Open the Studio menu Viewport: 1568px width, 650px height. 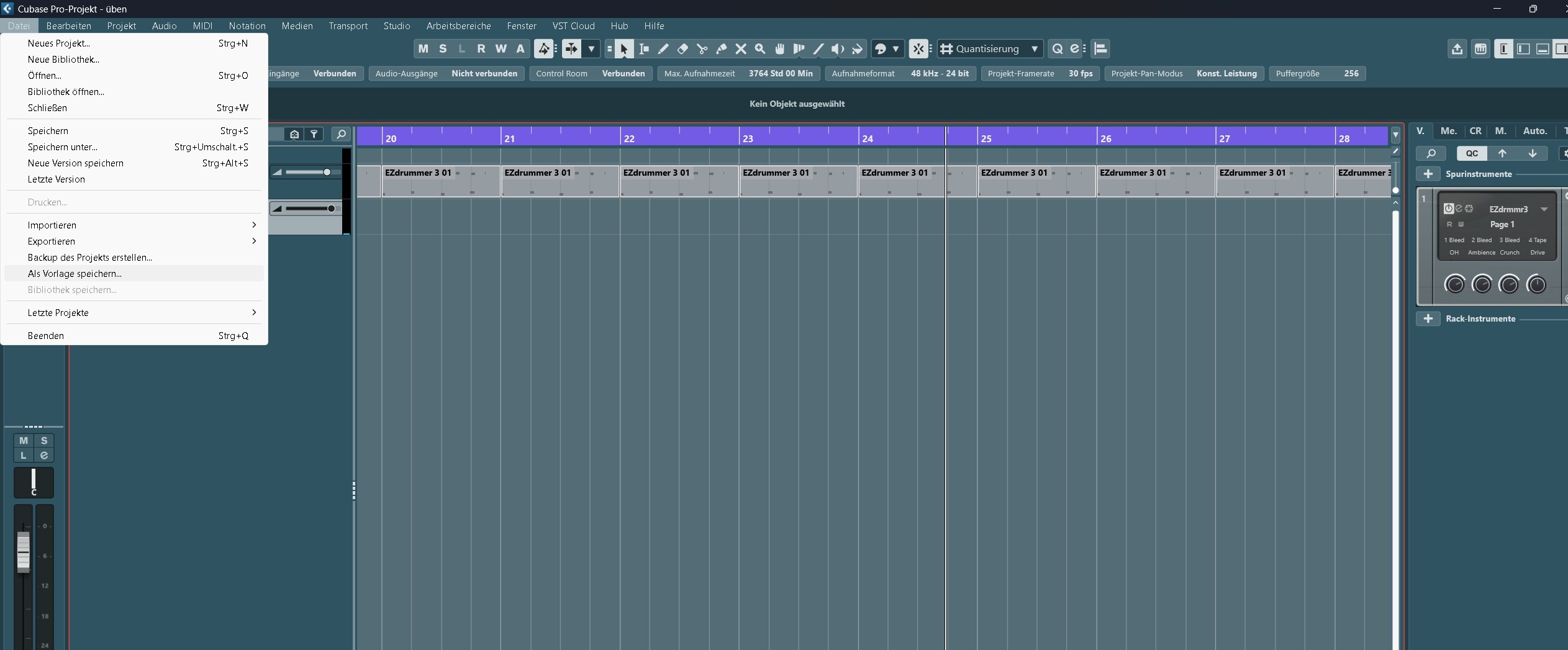pos(397,25)
